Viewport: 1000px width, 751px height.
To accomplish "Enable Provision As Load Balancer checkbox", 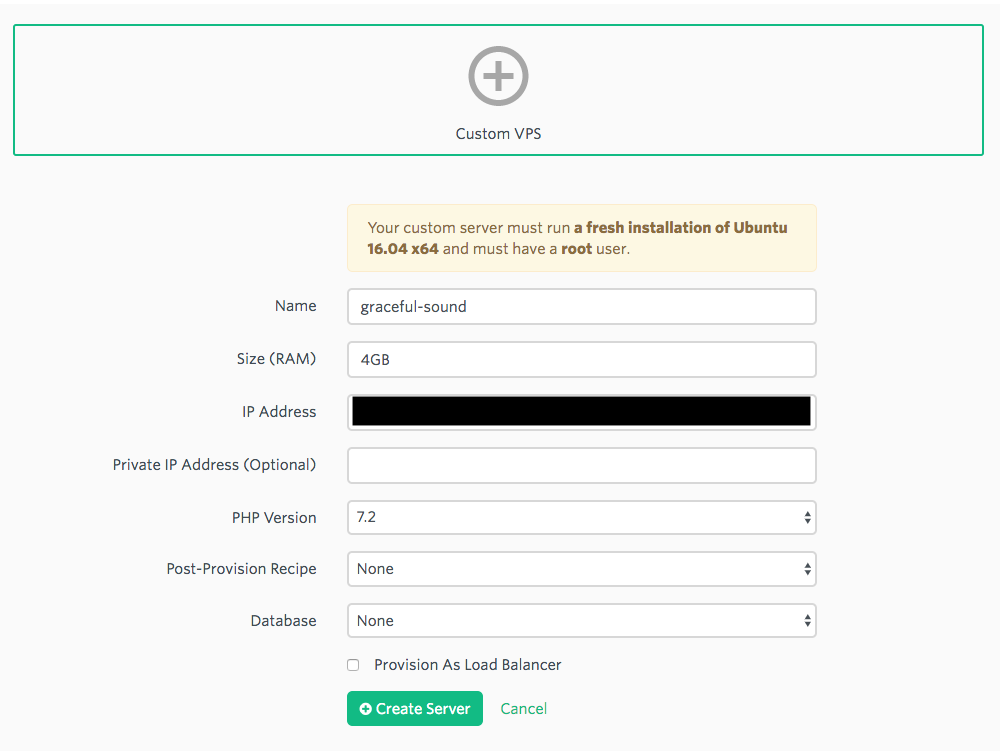I will pyautogui.click(x=353, y=665).
